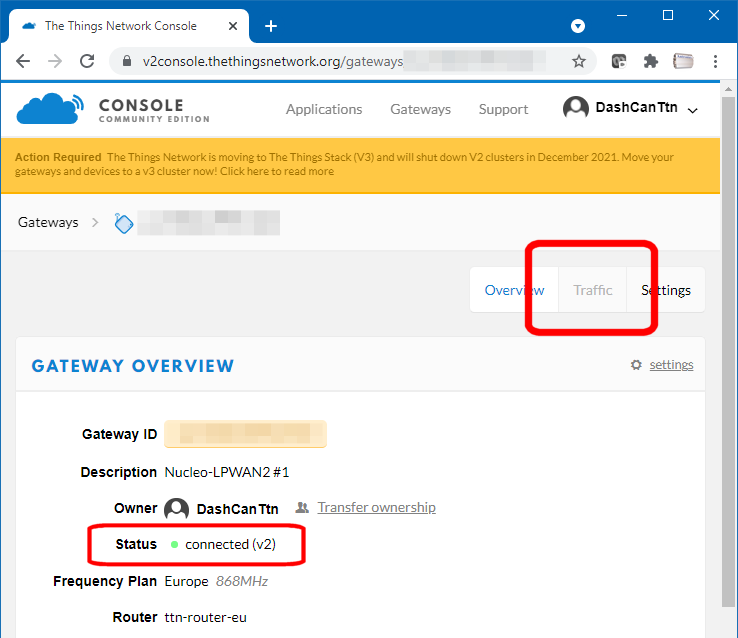Click the padlock site info icon

(126, 61)
